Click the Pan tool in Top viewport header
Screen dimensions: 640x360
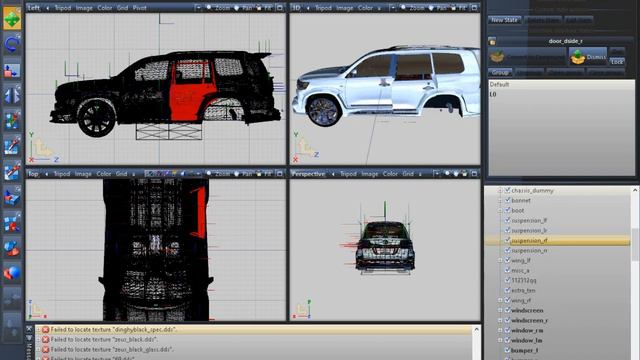tap(244, 174)
